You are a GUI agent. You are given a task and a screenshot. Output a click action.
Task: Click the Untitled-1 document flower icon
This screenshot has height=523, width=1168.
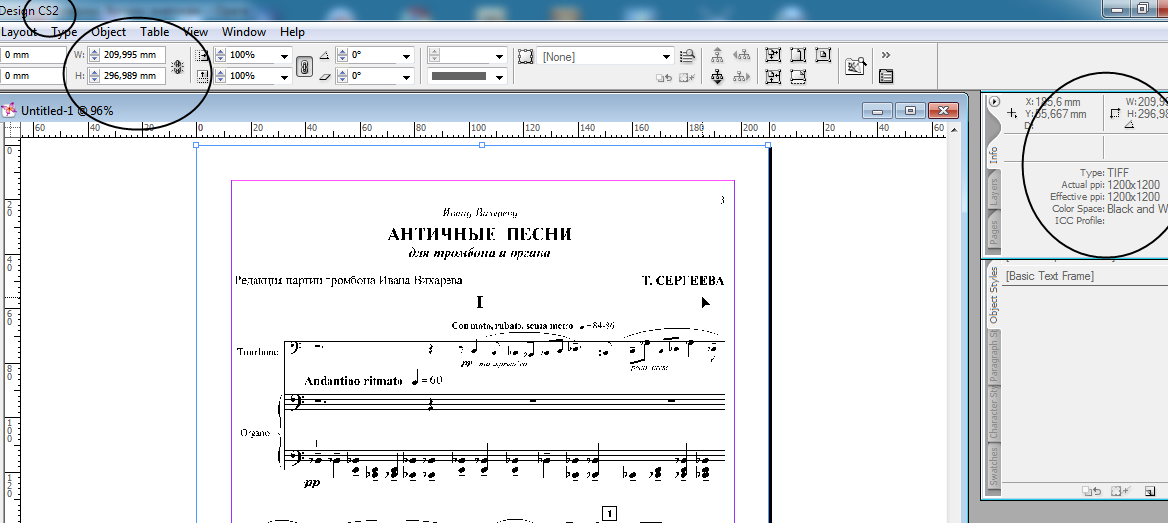(x=9, y=110)
